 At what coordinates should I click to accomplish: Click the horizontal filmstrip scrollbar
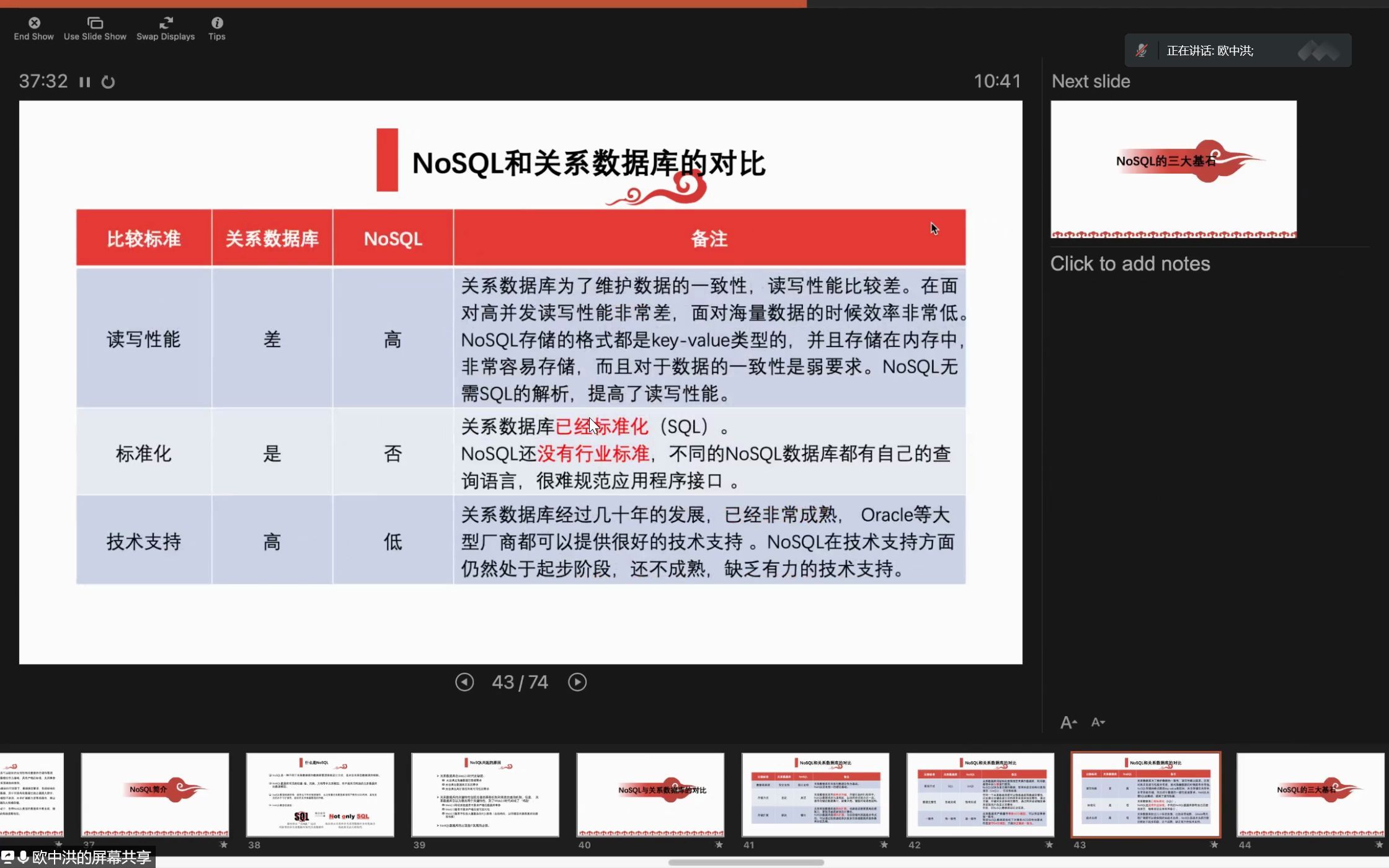click(x=746, y=862)
